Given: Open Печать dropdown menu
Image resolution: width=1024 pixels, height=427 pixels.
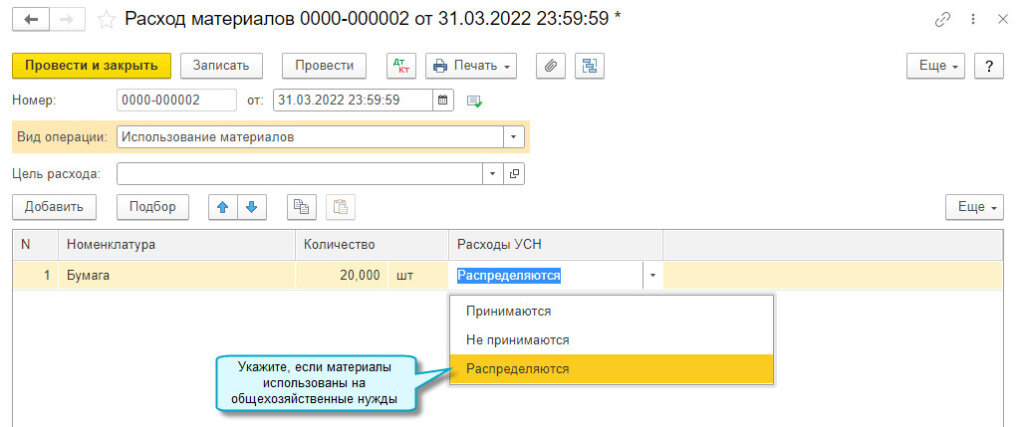Looking at the screenshot, I should pos(471,66).
